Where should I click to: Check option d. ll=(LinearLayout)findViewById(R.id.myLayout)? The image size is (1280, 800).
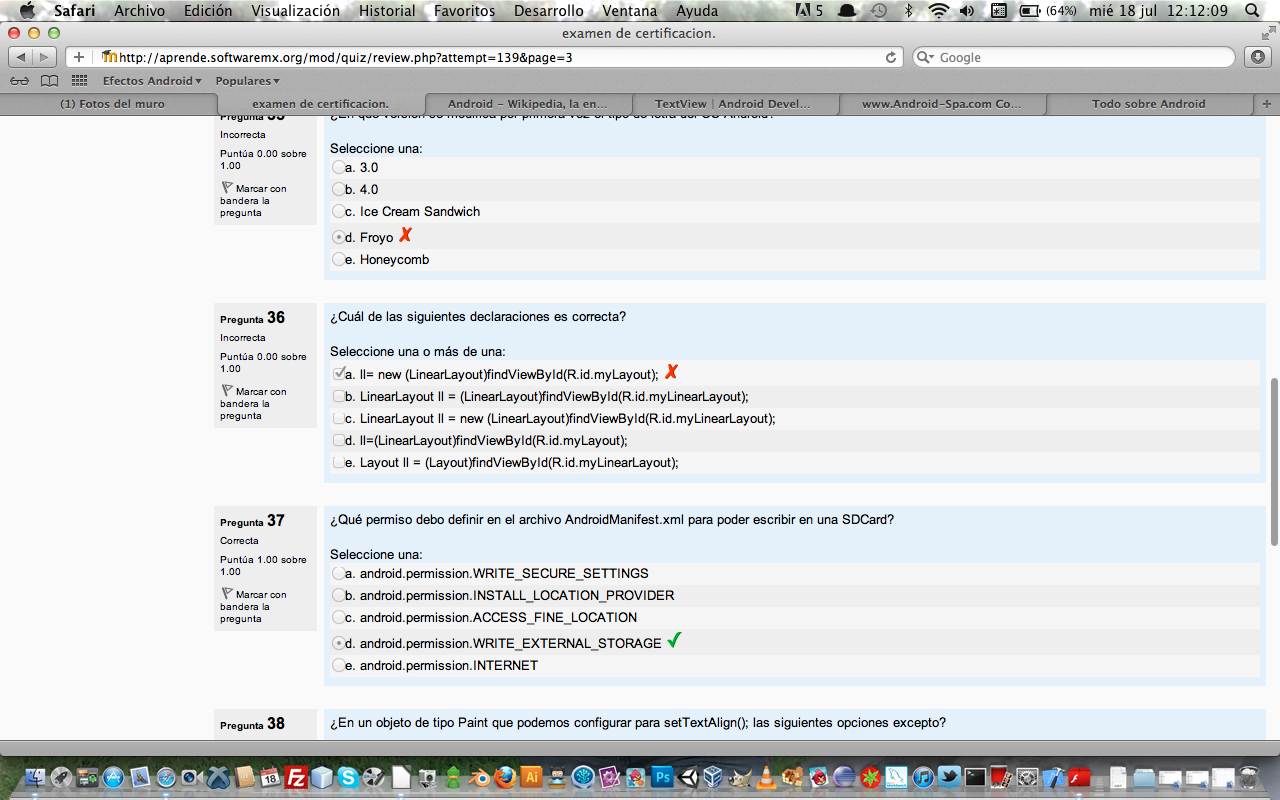(x=339, y=441)
